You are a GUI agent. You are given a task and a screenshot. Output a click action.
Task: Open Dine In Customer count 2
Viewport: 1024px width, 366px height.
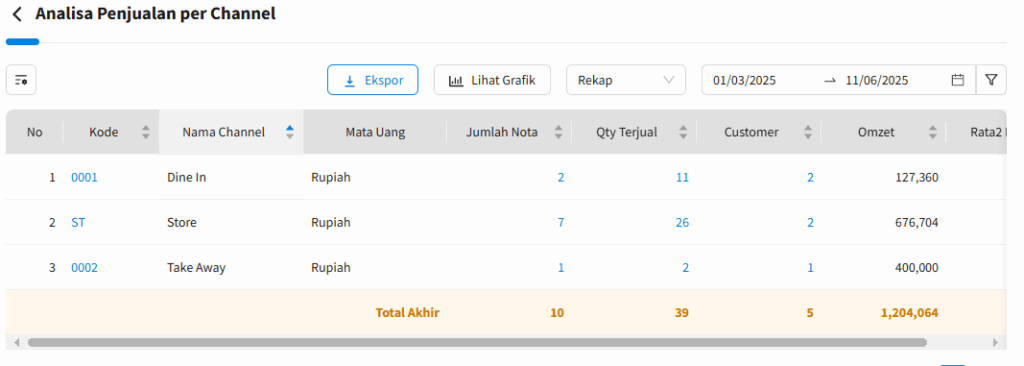[810, 177]
